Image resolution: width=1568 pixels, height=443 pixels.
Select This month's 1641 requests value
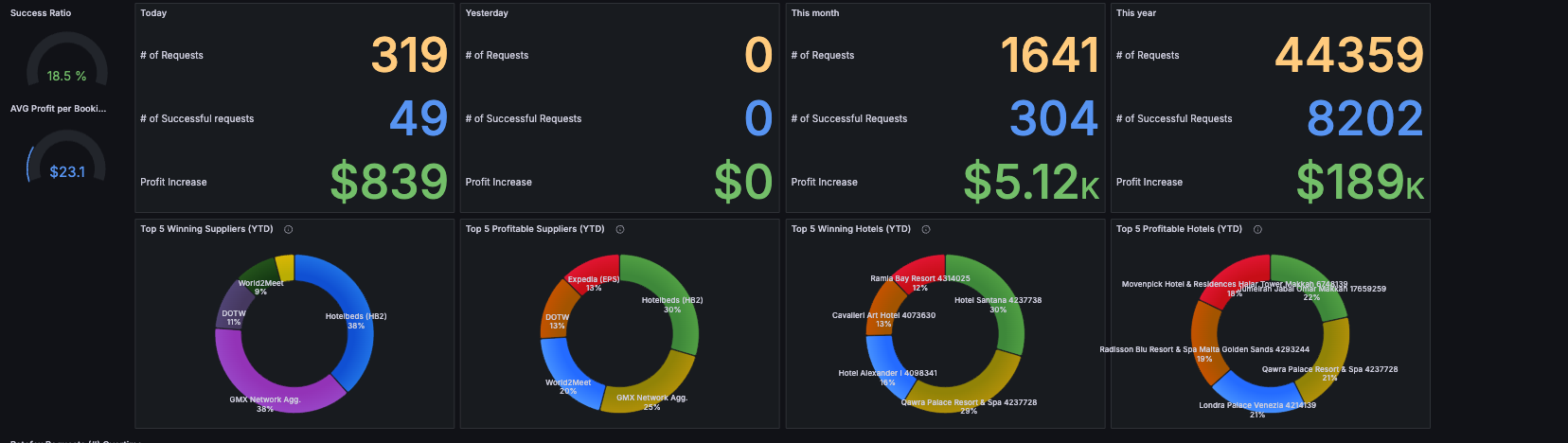pos(1049,55)
